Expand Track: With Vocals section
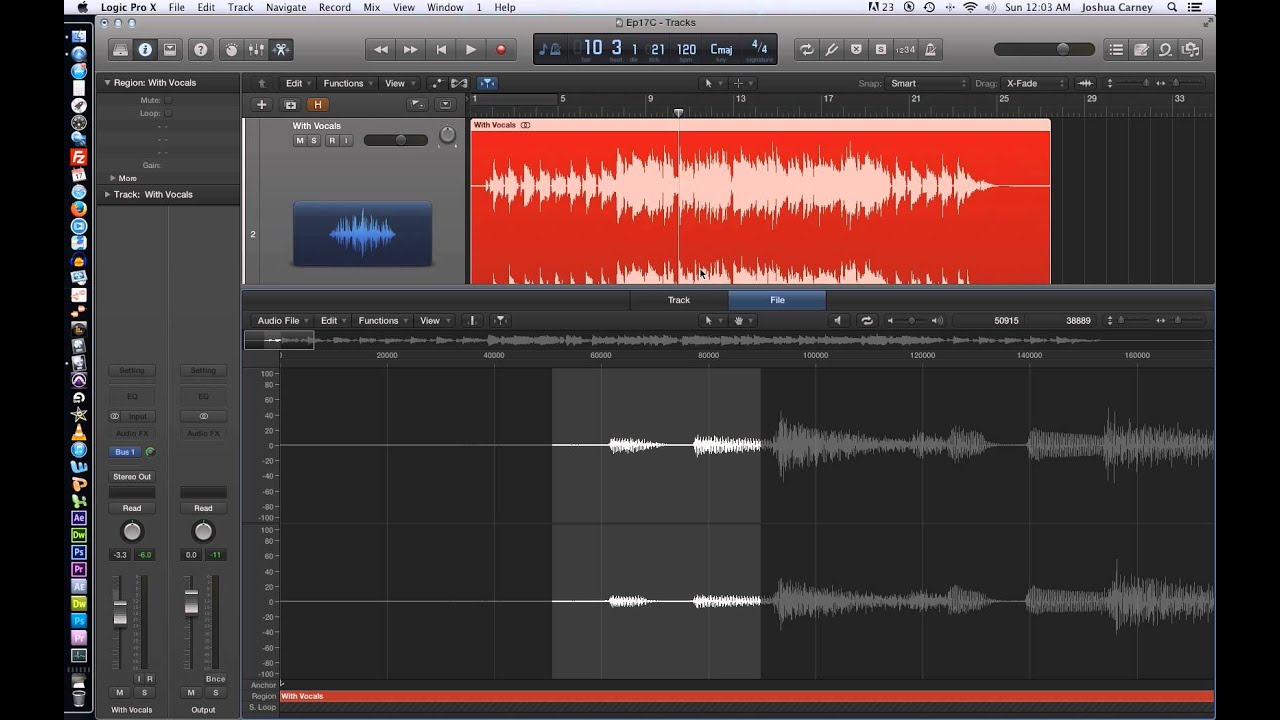Image resolution: width=1280 pixels, height=720 pixels. point(108,194)
